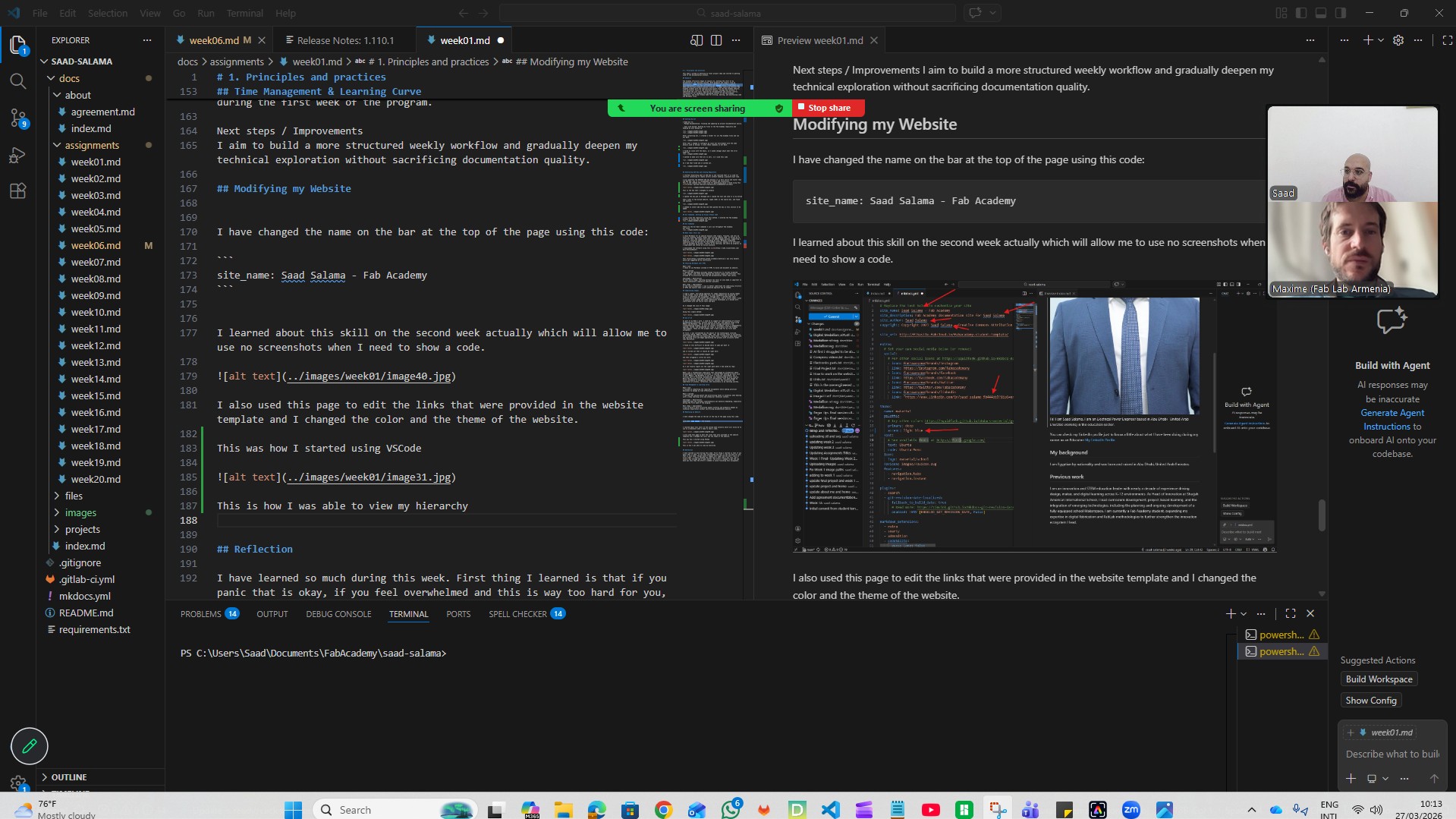Toggle the primary side bar
The height and width of the screenshot is (819, 1456).
pyautogui.click(x=1301, y=13)
